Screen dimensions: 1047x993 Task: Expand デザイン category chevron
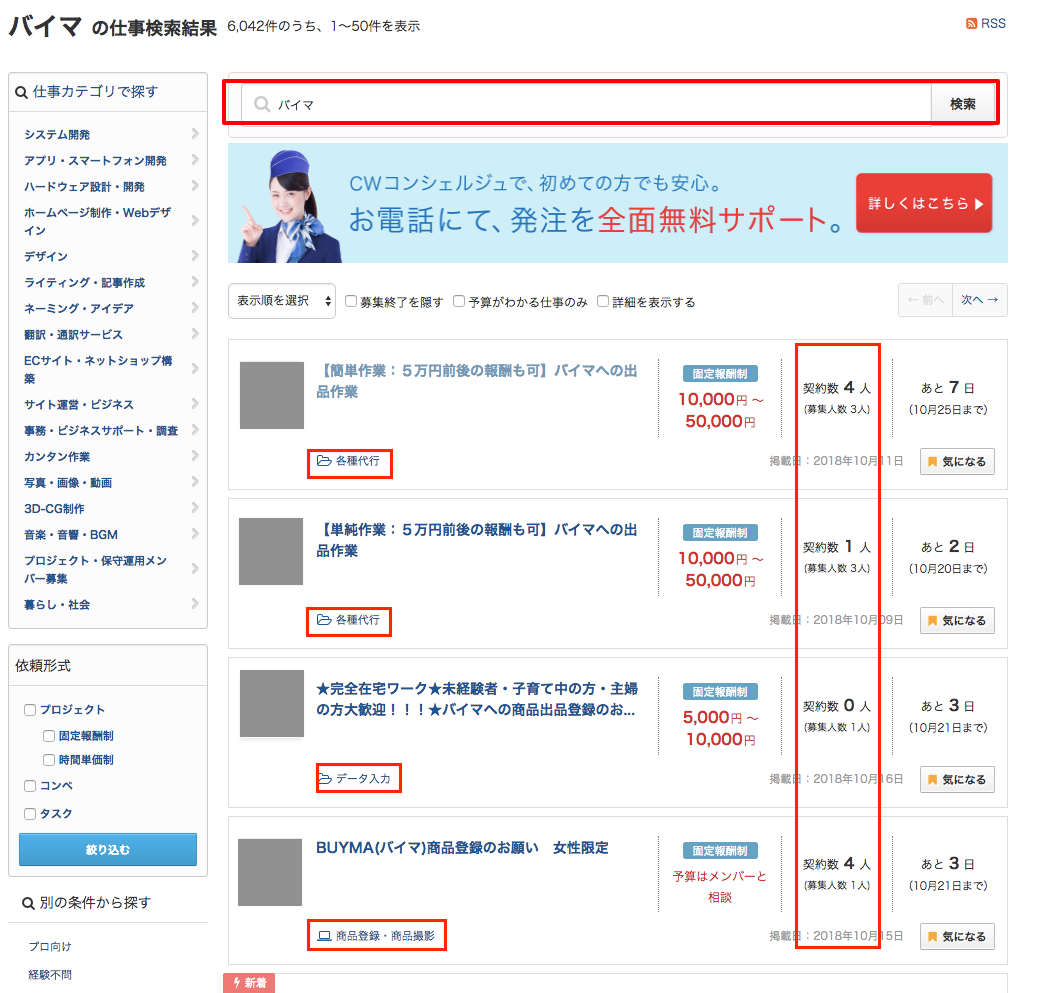pos(195,256)
